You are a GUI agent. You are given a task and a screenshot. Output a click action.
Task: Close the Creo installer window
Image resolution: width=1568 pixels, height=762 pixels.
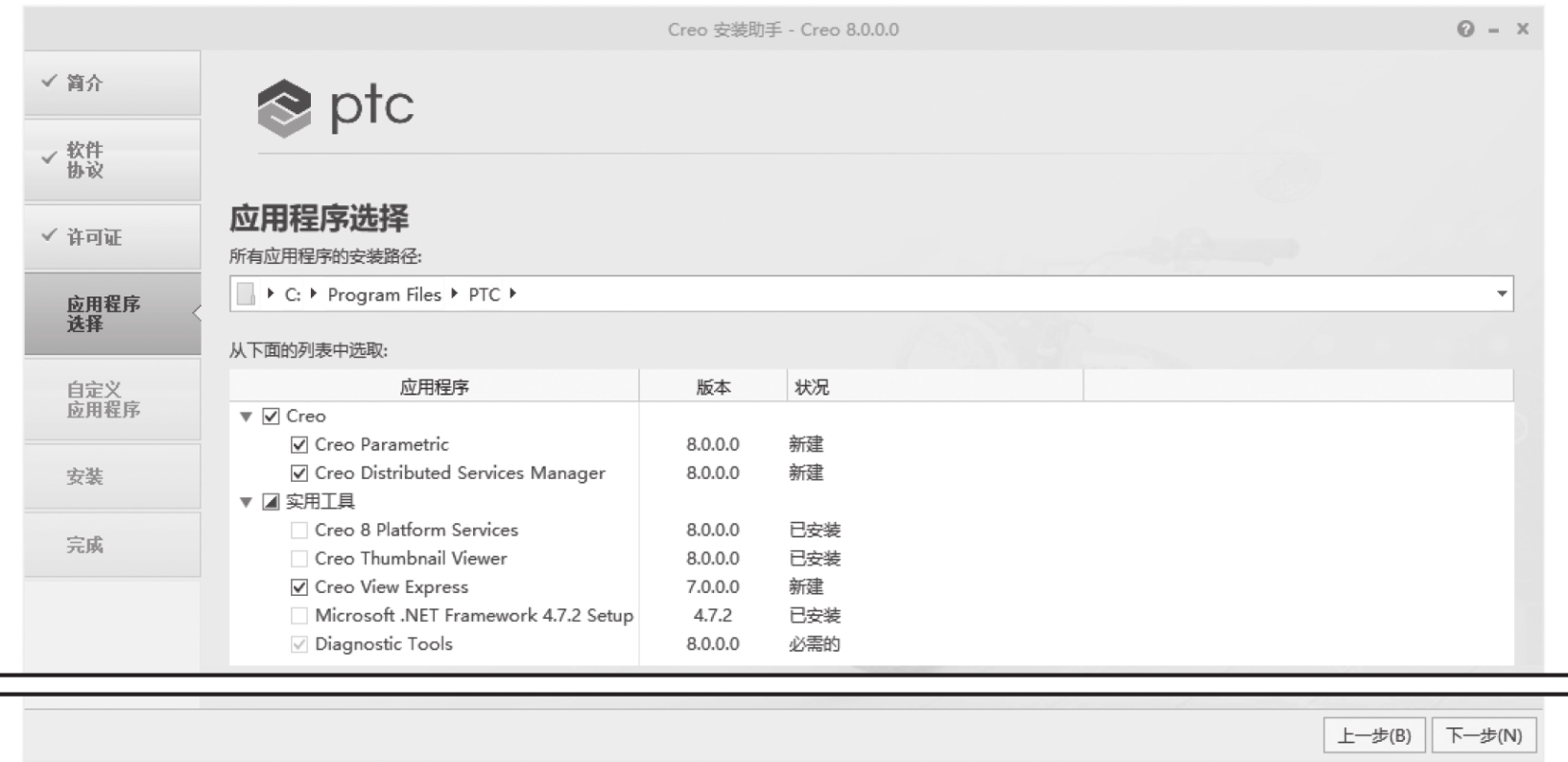[x=1523, y=29]
